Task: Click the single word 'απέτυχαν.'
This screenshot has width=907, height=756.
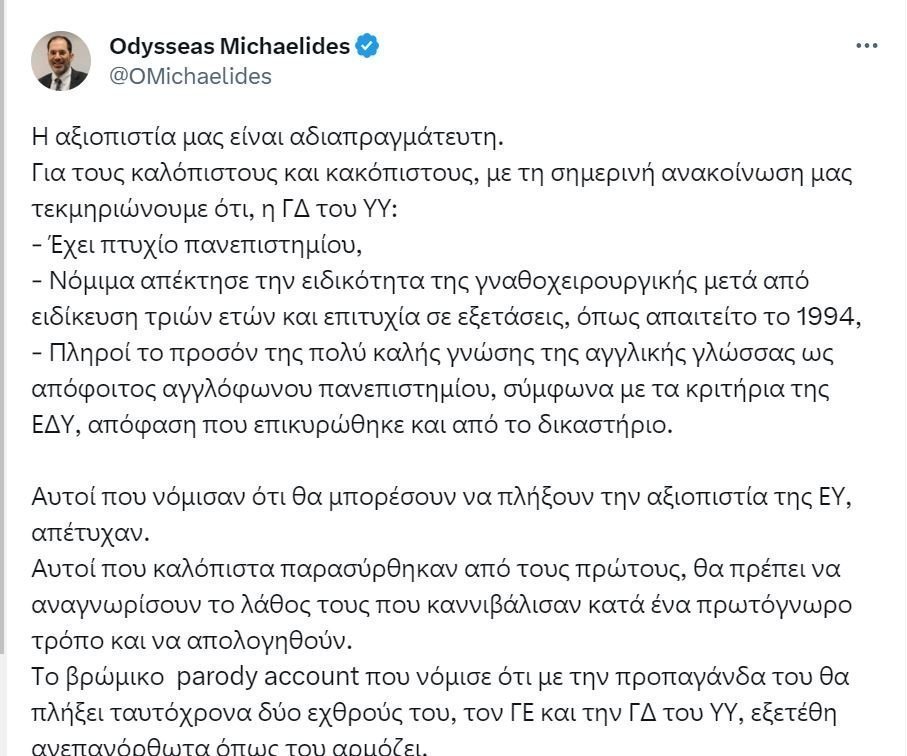Action: click(x=91, y=533)
